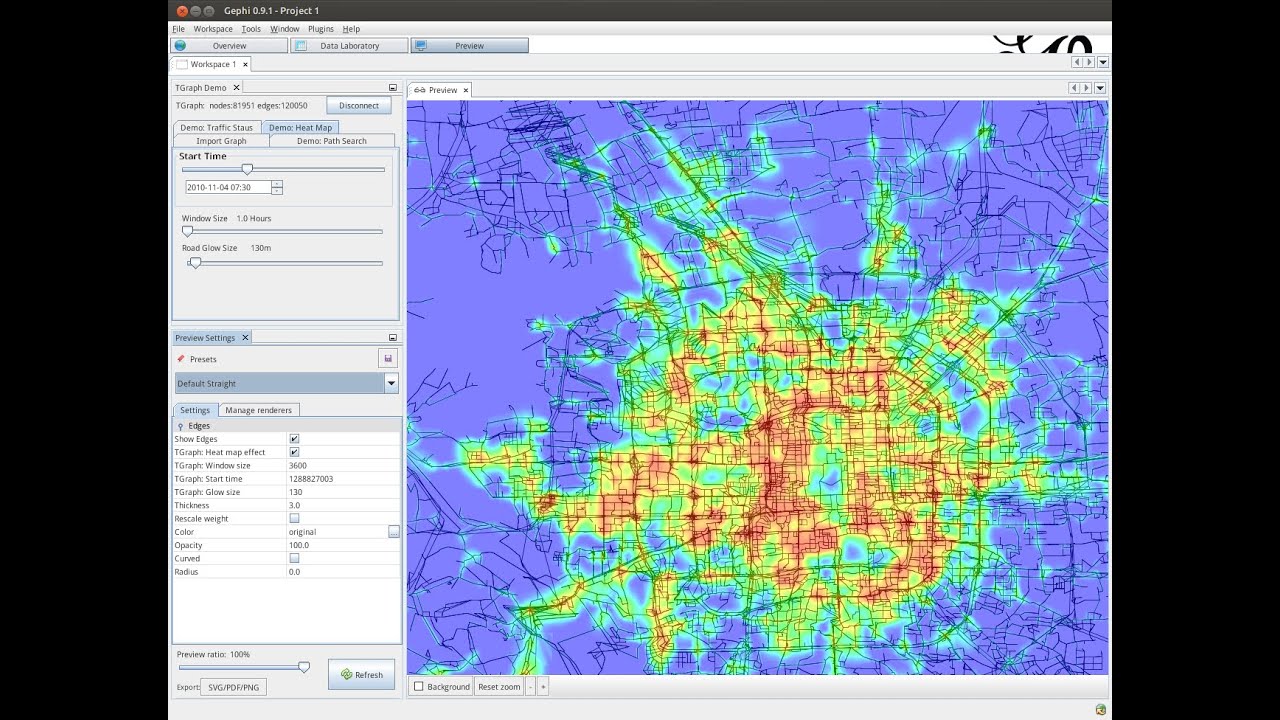
Task: Export via the SVG/PDF/PNG button
Action: click(x=233, y=687)
